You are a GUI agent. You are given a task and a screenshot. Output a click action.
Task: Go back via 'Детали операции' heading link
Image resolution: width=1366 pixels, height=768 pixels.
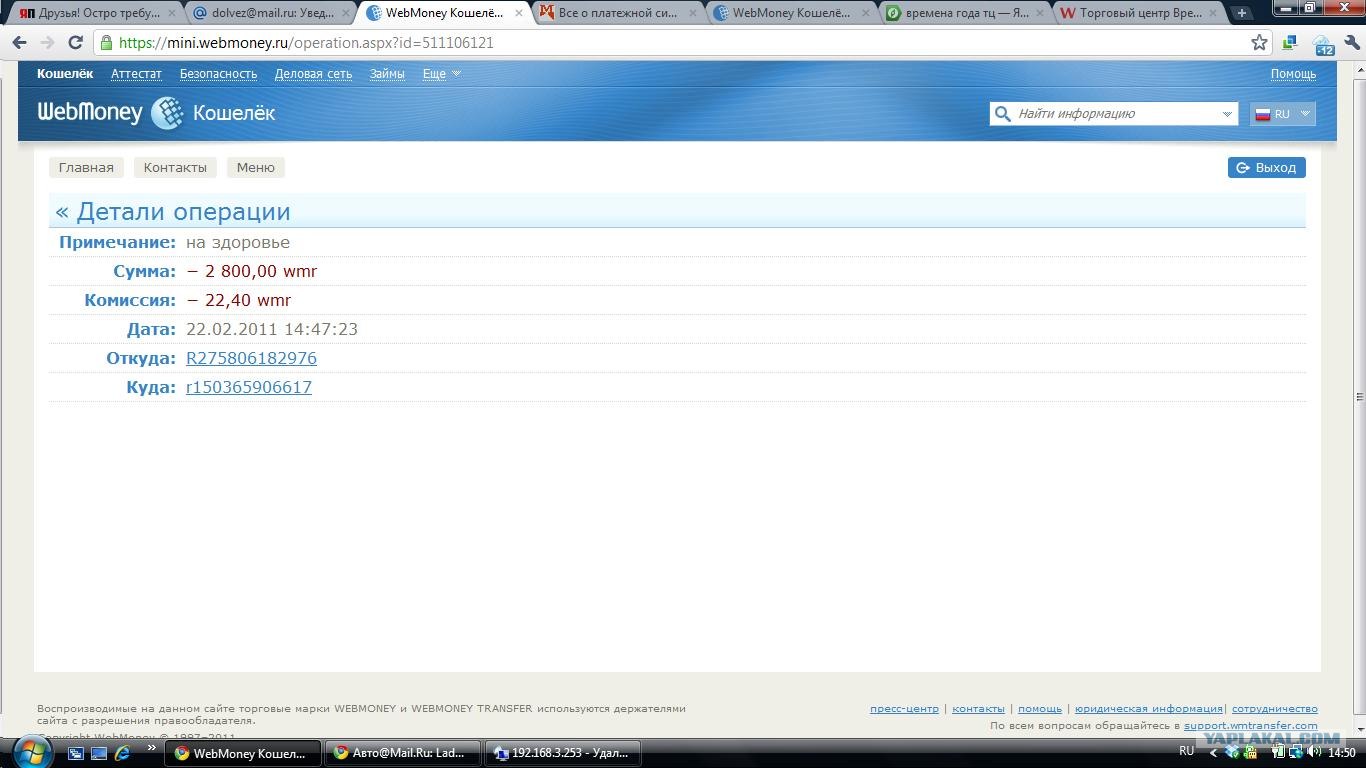click(173, 212)
